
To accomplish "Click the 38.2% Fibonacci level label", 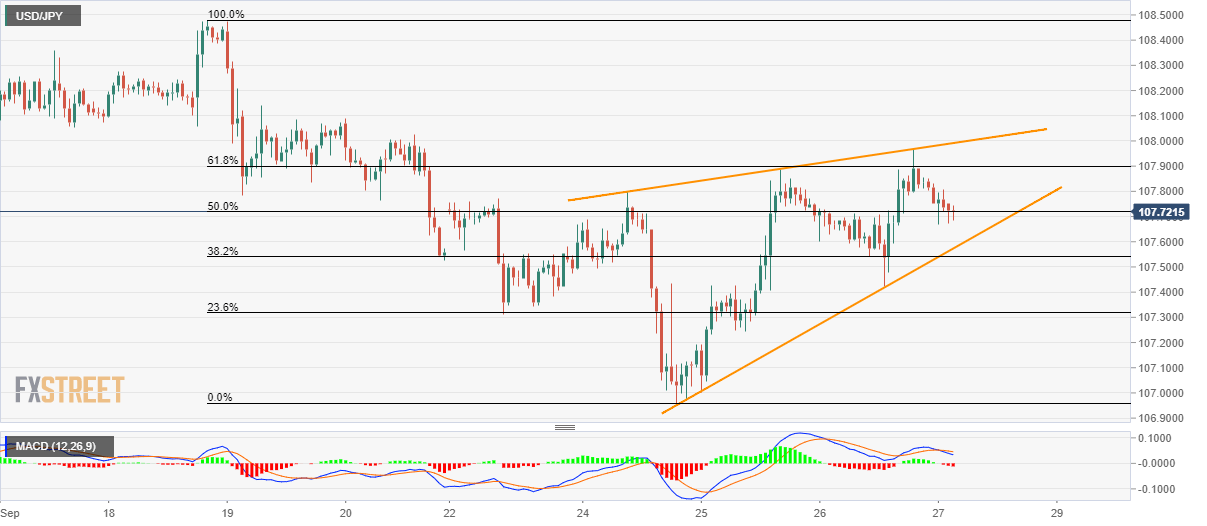I will 223,251.
